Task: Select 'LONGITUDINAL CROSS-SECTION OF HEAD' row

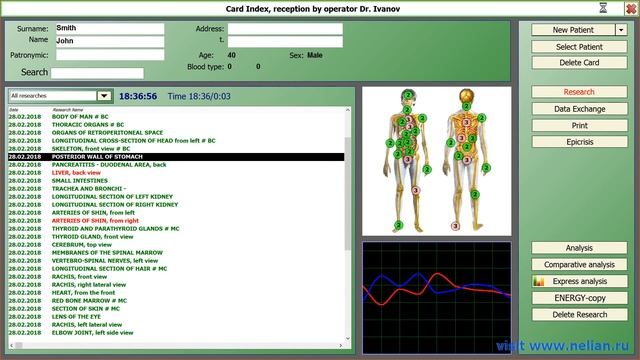Action: pos(176,140)
